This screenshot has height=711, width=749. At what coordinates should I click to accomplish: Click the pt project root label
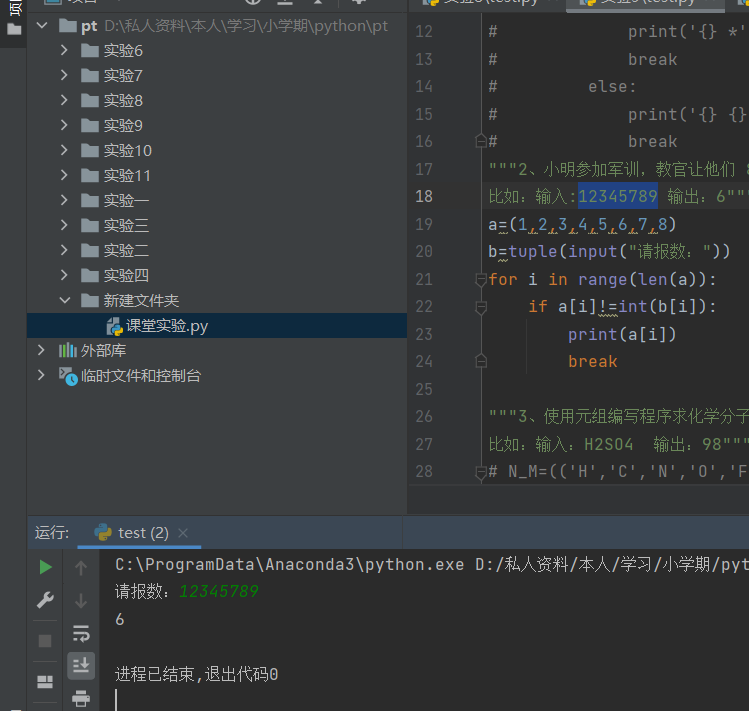[89, 26]
